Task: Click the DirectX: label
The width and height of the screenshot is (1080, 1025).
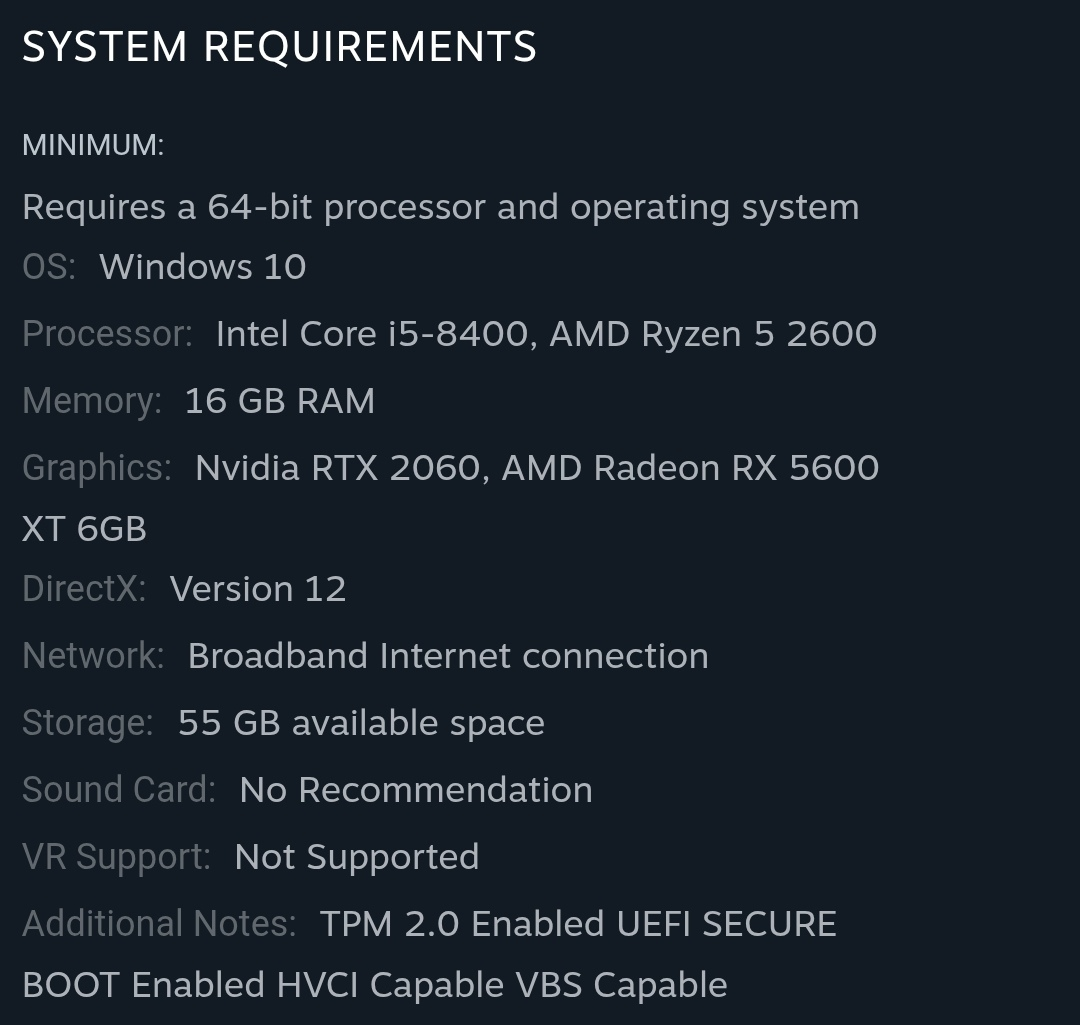Action: [84, 589]
